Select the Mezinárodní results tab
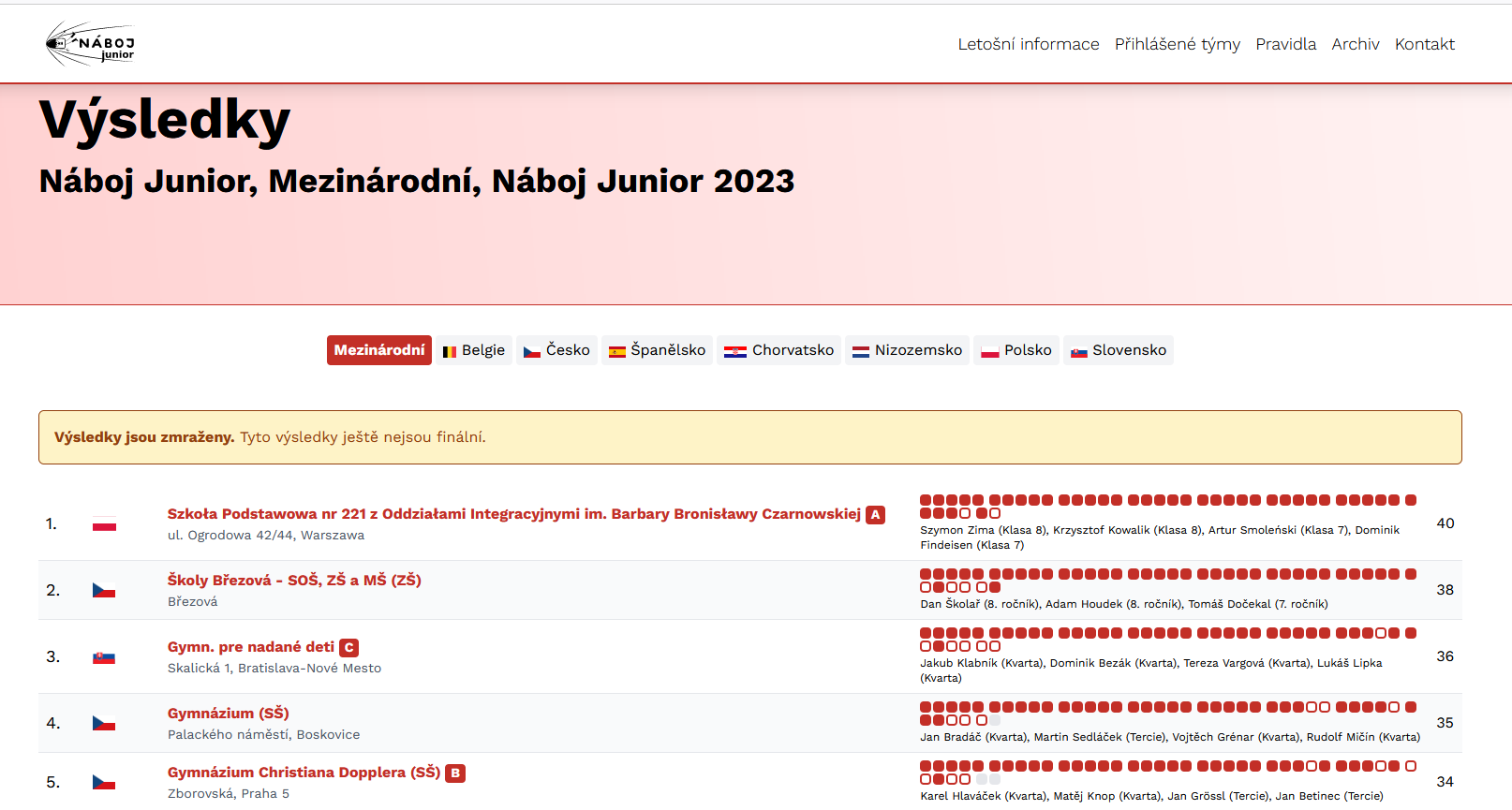 point(379,350)
